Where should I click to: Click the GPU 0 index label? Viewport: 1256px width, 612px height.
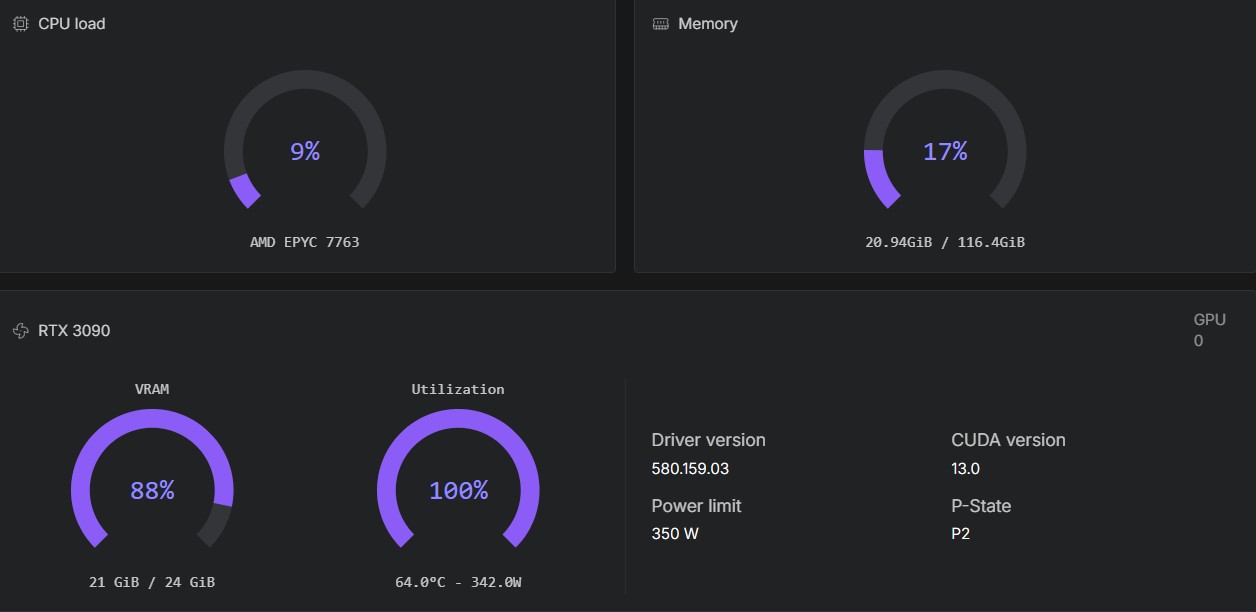point(1209,330)
